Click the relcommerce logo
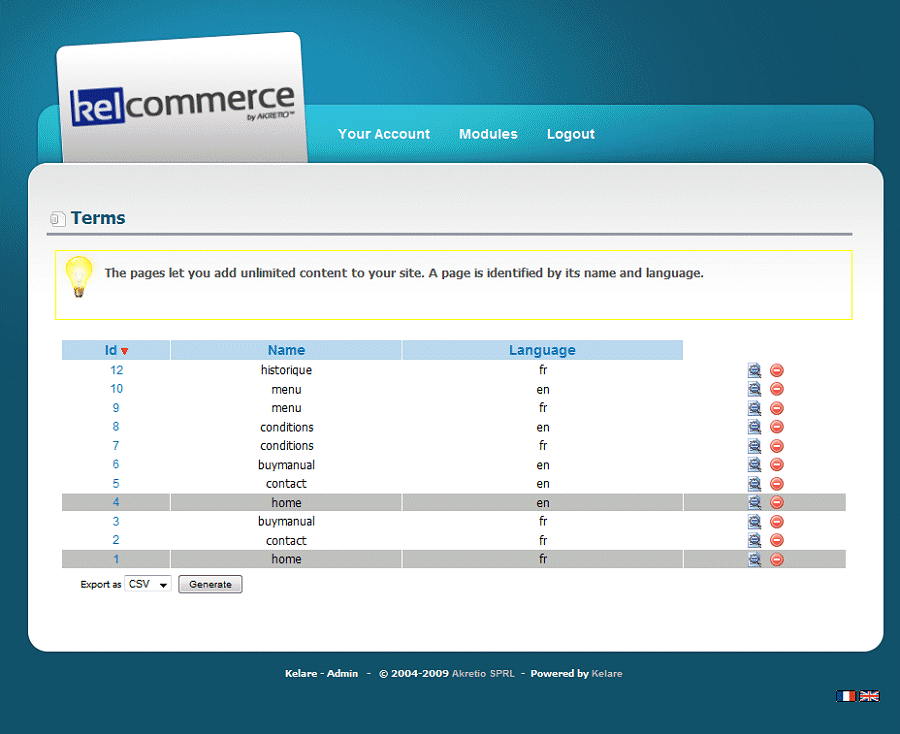Screen dimensions: 900x734 tap(182, 104)
